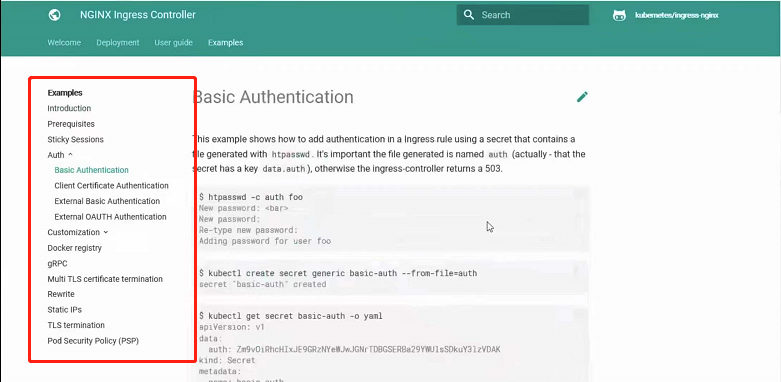Open Pod Security Policy (PSP) page
The height and width of the screenshot is (382, 781).
pyautogui.click(x=93, y=341)
